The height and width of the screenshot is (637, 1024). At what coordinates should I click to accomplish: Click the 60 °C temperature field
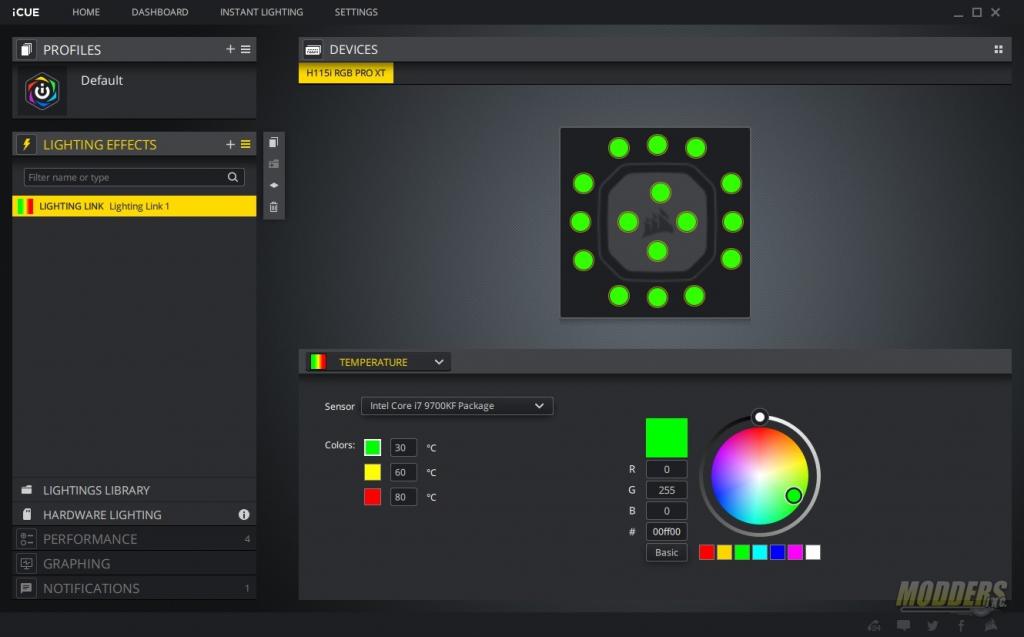[x=403, y=472]
